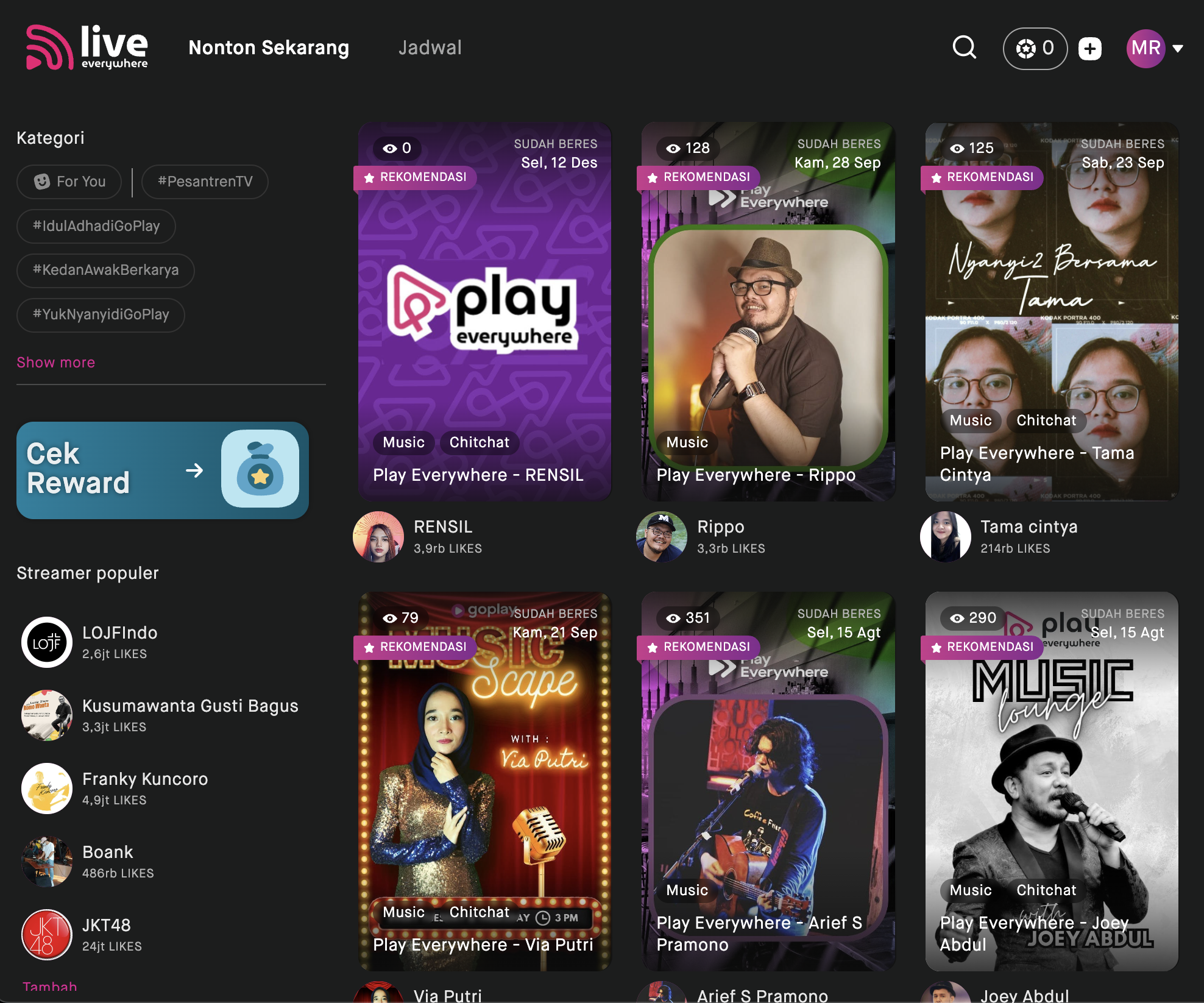The image size is (1204, 1003).
Task: Open Franky Kuncoro name link
Action: tap(145, 779)
